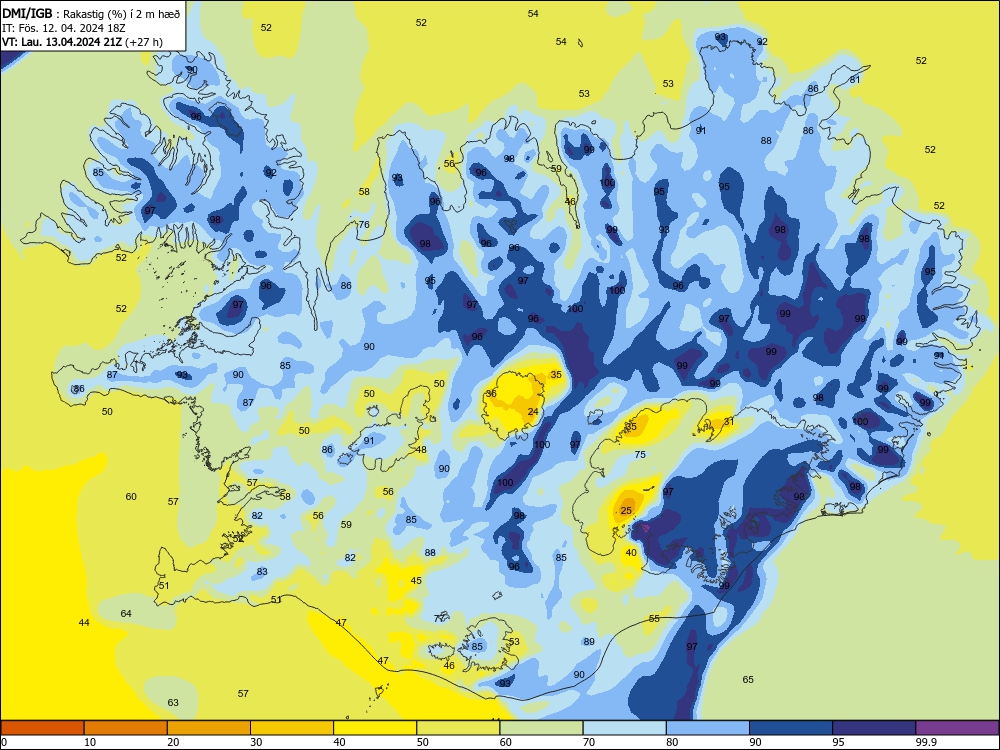Image resolution: width=1000 pixels, height=750 pixels.
Task: Click the light blue 70–80 legend swatch
Action: click(624, 728)
